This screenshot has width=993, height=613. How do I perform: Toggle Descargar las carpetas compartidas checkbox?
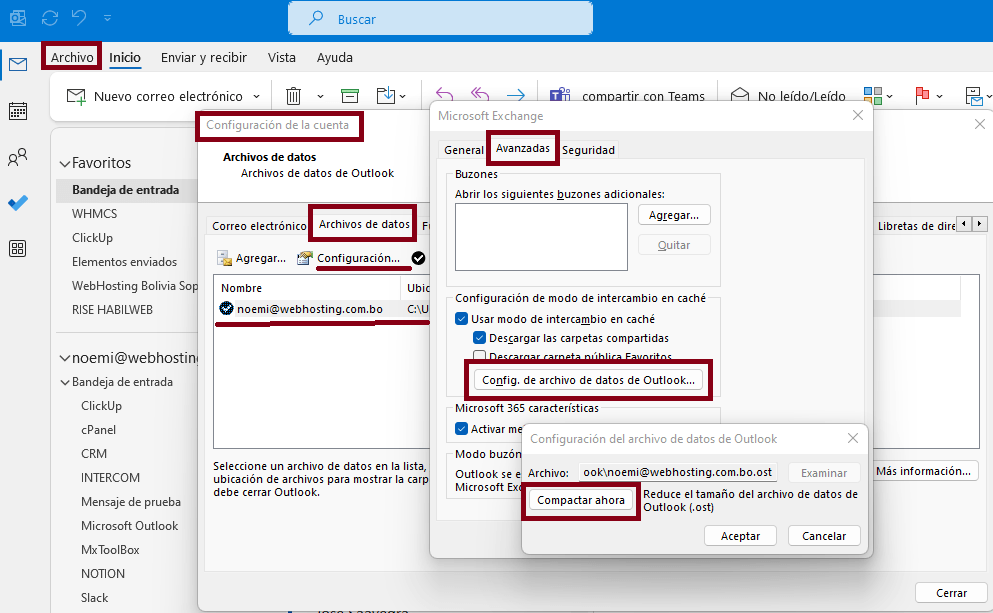[x=479, y=338]
